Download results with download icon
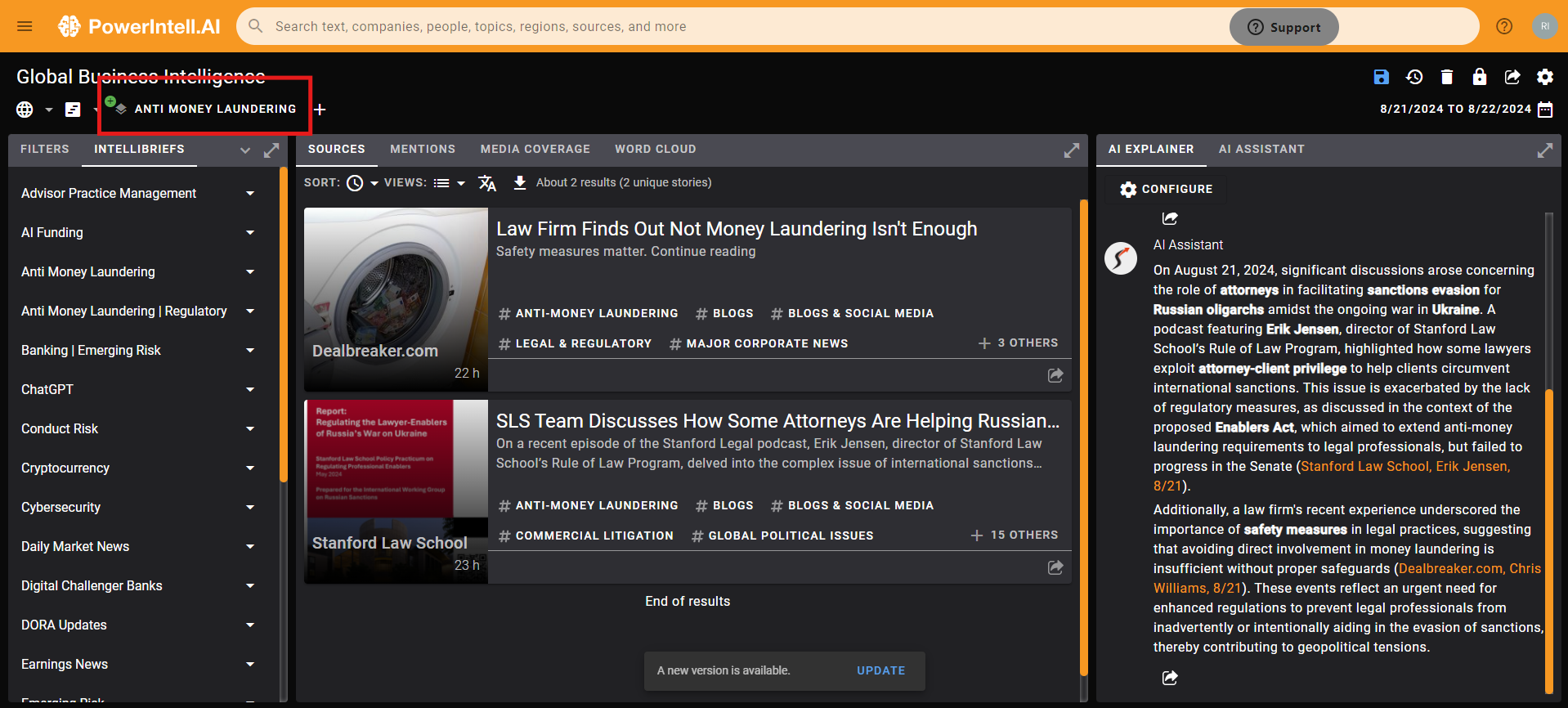This screenshot has width=1568, height=708. pos(520,182)
